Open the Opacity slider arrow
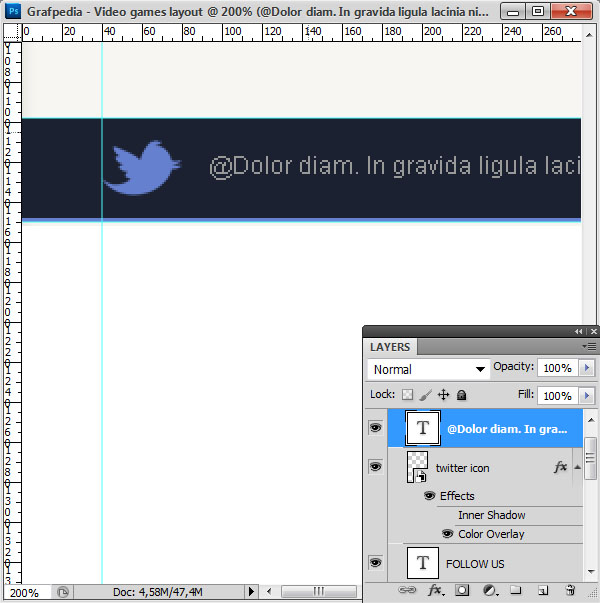 (x=587, y=368)
